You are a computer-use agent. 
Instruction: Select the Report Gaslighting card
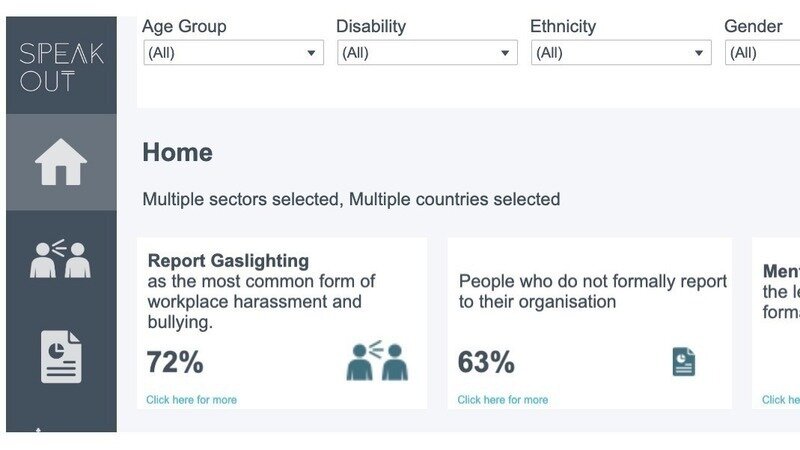pyautogui.click(x=282, y=323)
